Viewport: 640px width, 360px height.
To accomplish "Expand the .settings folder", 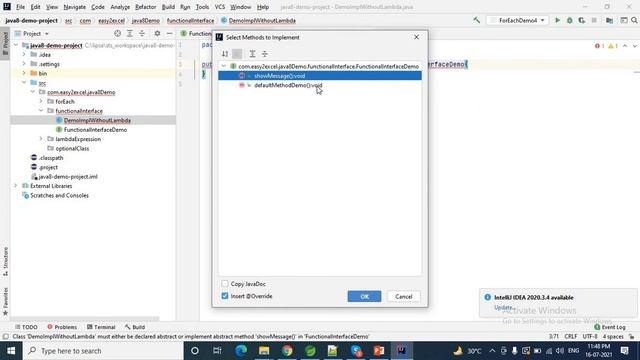I will click(x=24, y=64).
